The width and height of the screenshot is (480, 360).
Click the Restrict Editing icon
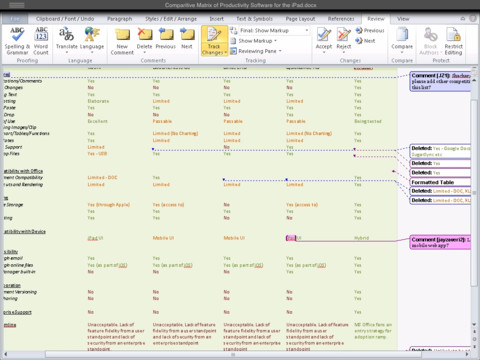pyautogui.click(x=453, y=41)
